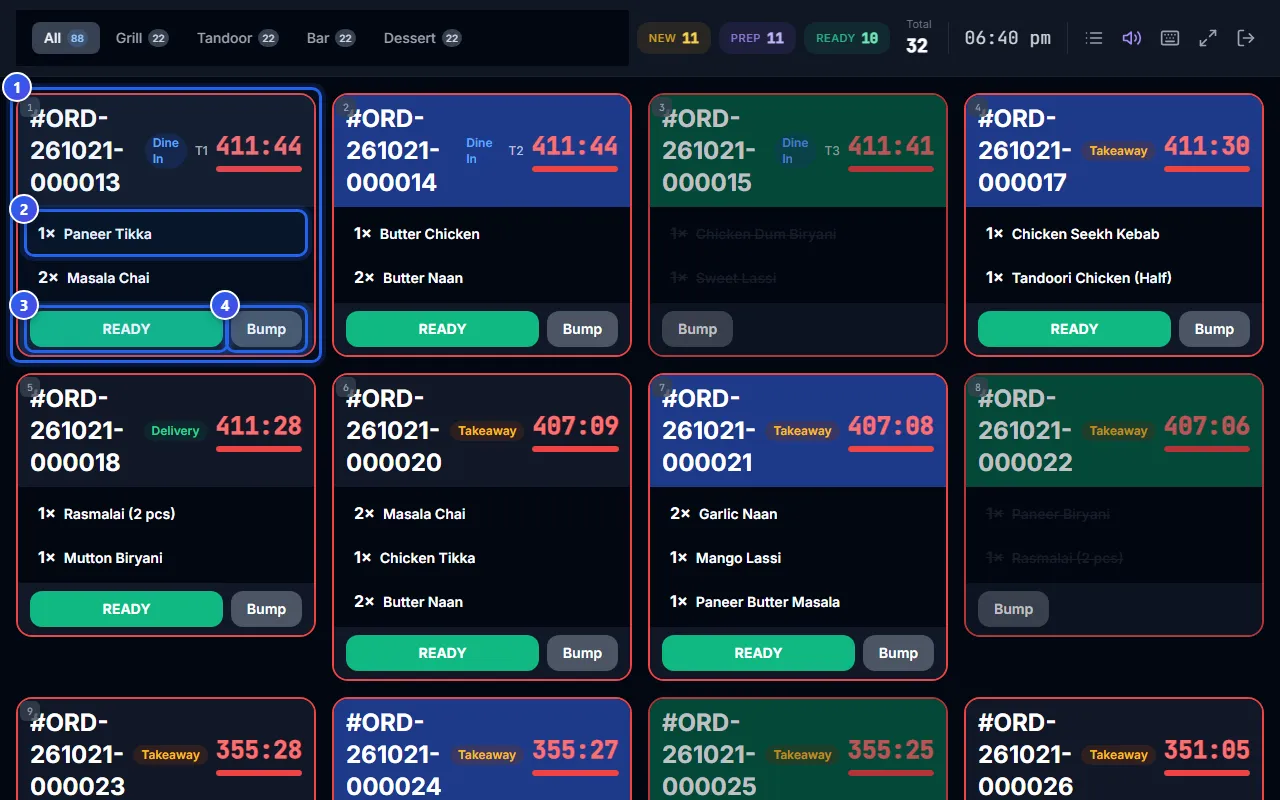Filter orders by NEW status chip

(x=674, y=38)
